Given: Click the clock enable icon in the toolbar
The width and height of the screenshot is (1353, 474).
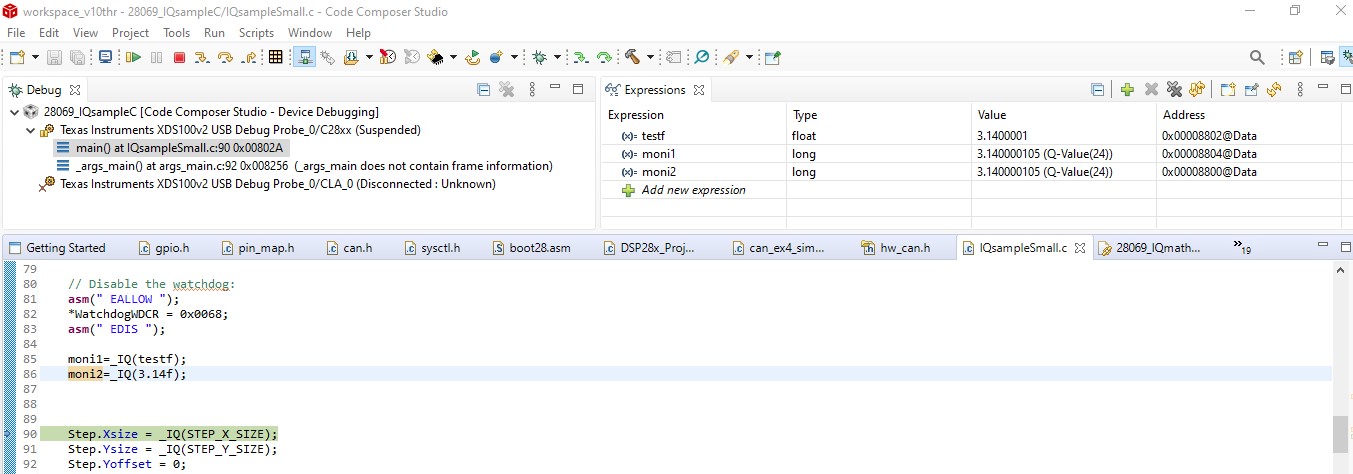Looking at the screenshot, I should (387, 58).
